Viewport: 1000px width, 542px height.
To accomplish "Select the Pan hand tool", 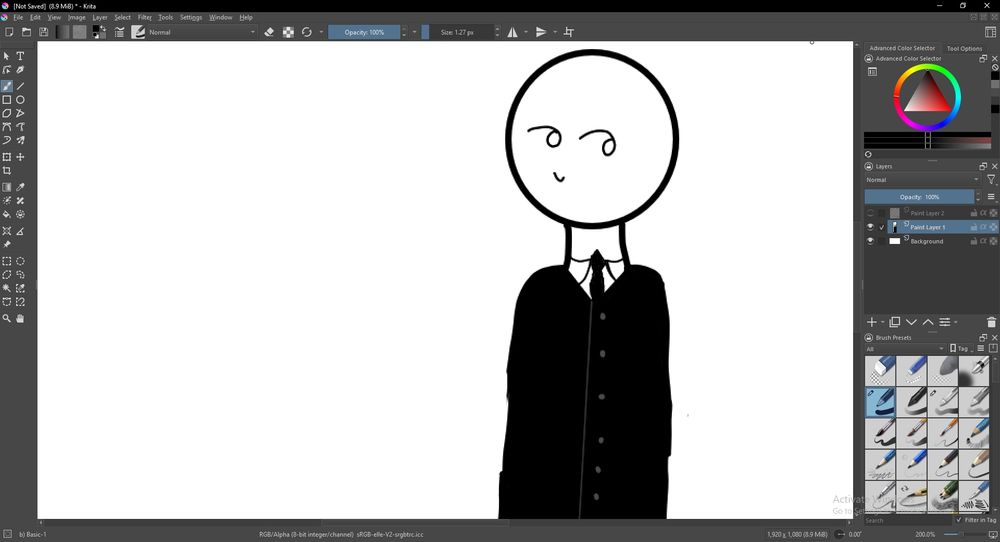I will click(20, 318).
